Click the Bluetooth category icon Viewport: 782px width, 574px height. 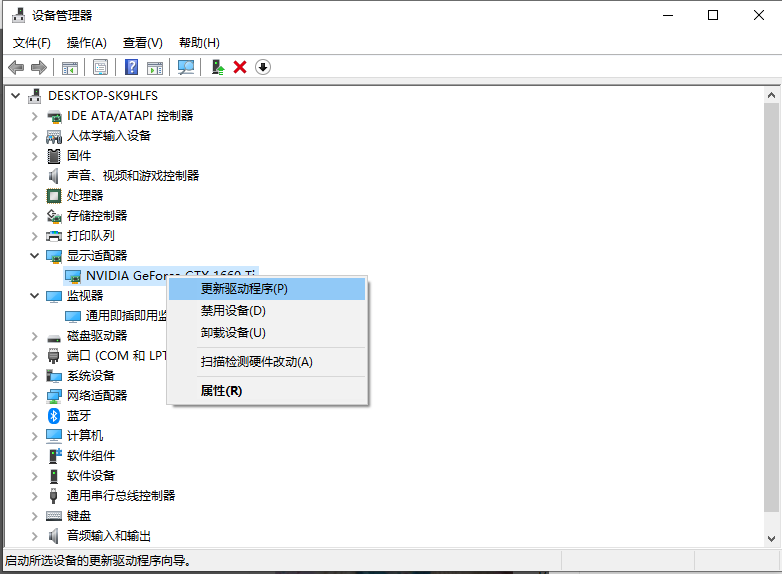click(x=54, y=416)
